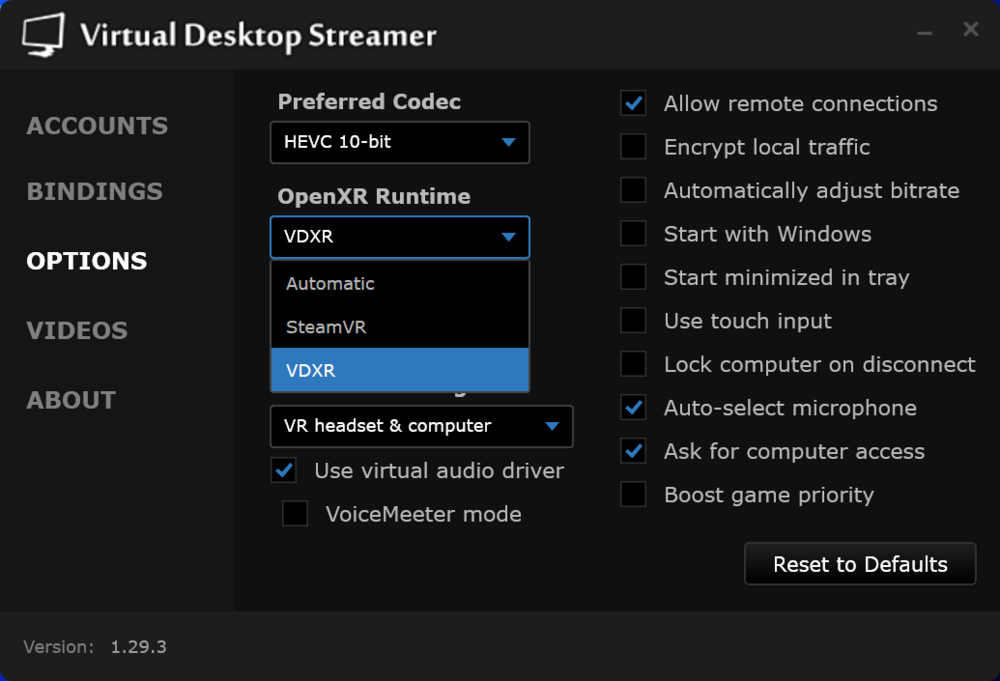Enable Encrypt local traffic
The height and width of the screenshot is (681, 1000).
click(x=633, y=147)
